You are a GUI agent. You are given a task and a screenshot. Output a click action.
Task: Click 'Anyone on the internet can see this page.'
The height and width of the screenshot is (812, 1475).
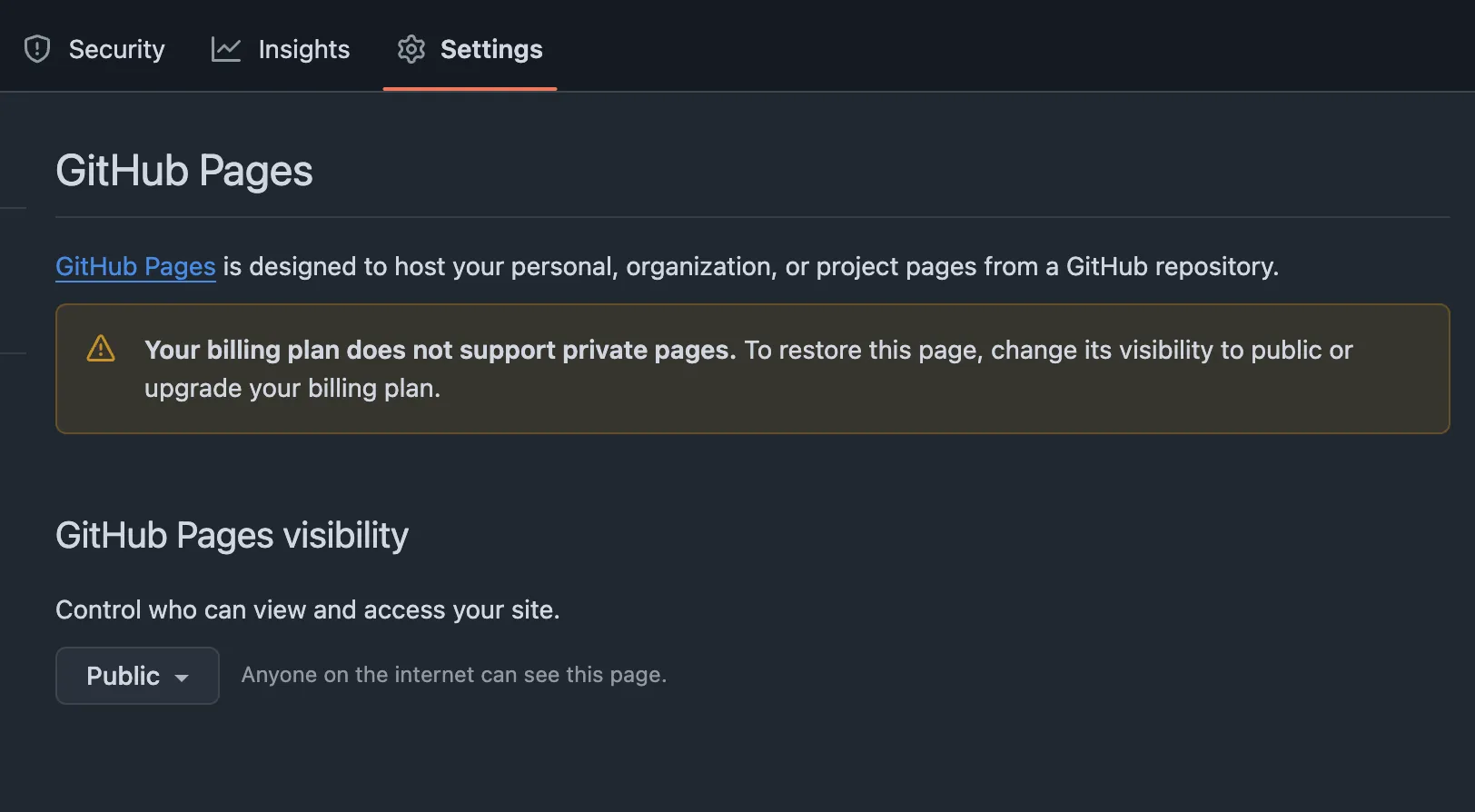click(454, 675)
